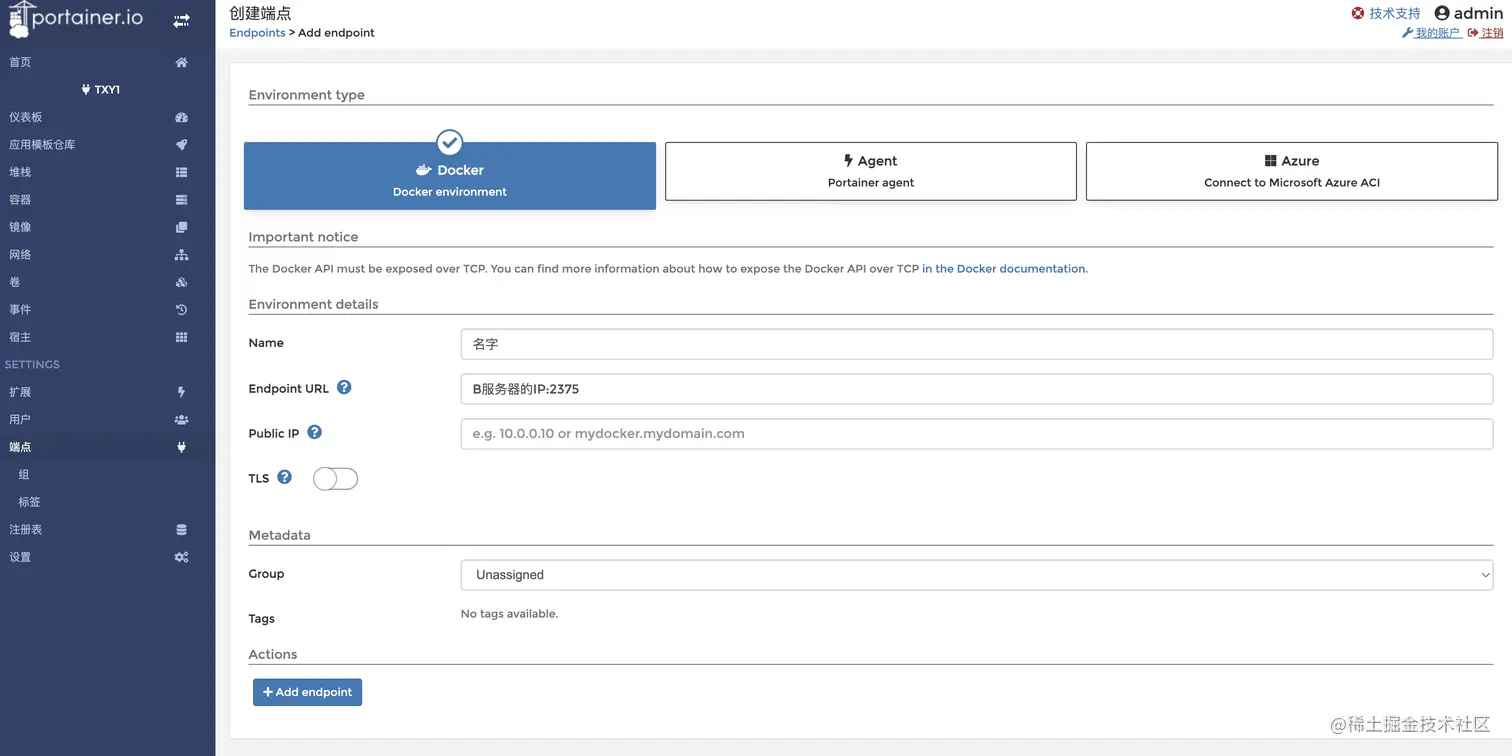Open 仪表板 in the sidebar
This screenshot has height=756, width=1512.
[x=26, y=117]
